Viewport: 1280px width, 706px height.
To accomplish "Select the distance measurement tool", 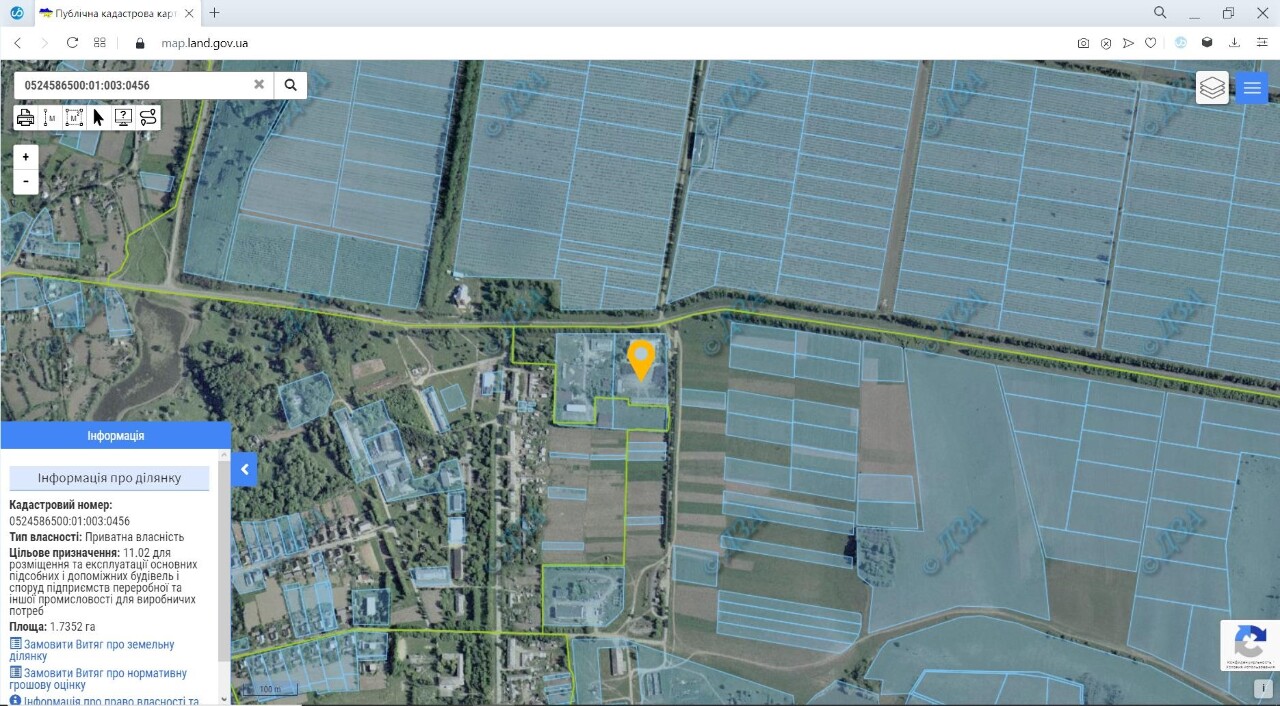I will [50, 117].
